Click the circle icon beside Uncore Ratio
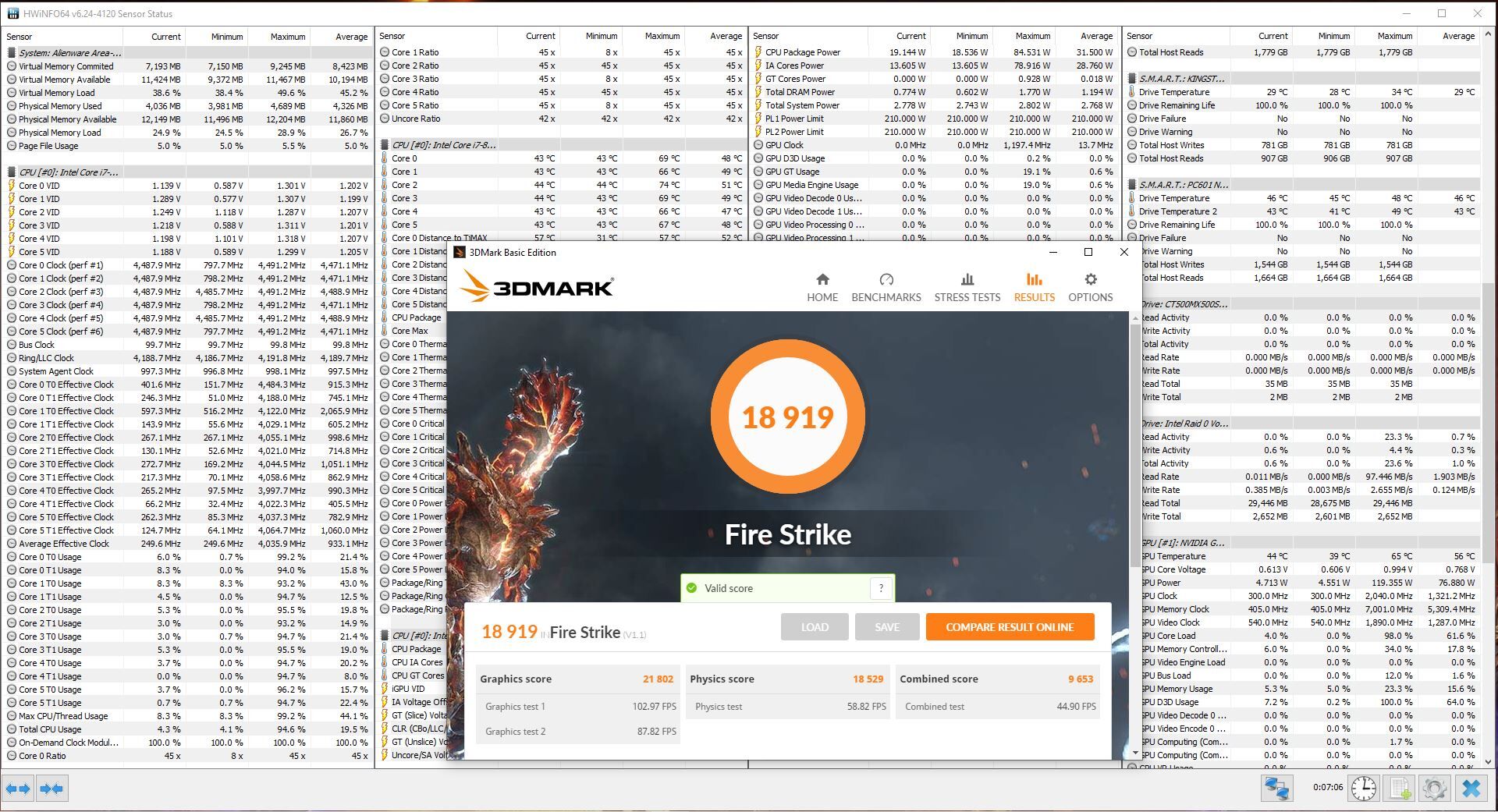 point(385,119)
